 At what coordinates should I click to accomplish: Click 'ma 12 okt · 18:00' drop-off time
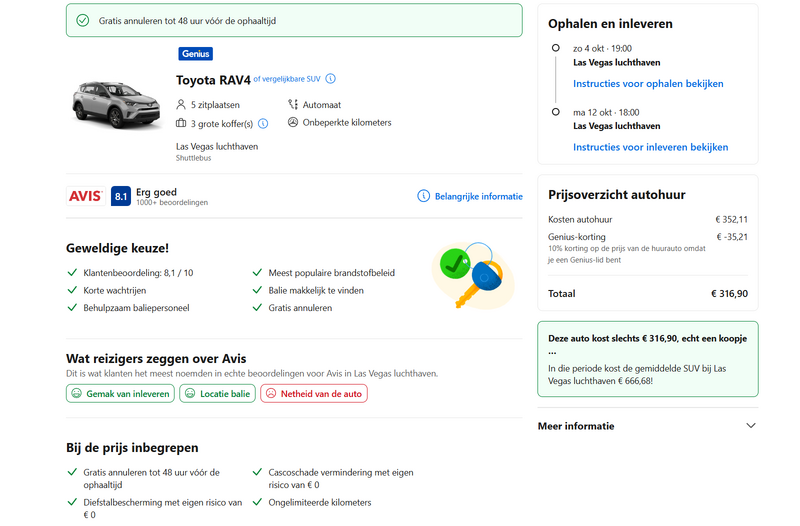606,112
